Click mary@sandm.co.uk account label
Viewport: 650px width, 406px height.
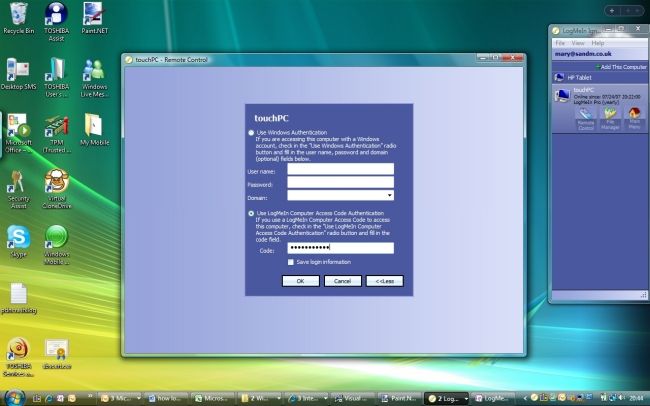coord(583,54)
